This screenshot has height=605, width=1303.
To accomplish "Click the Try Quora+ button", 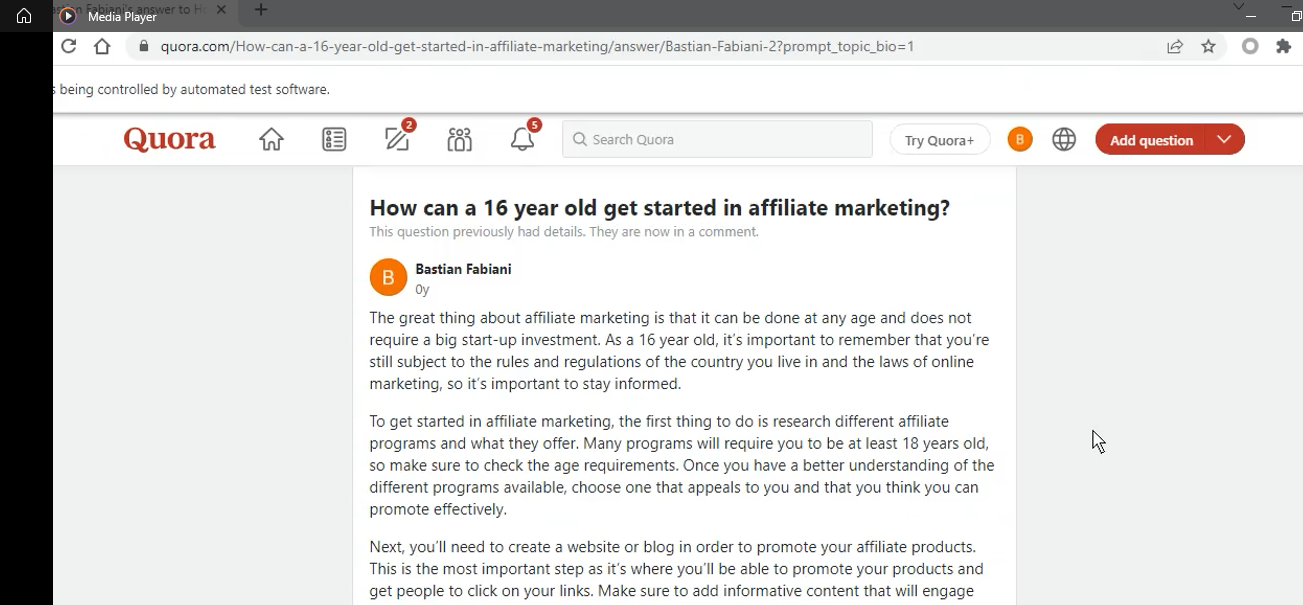I will pos(938,140).
